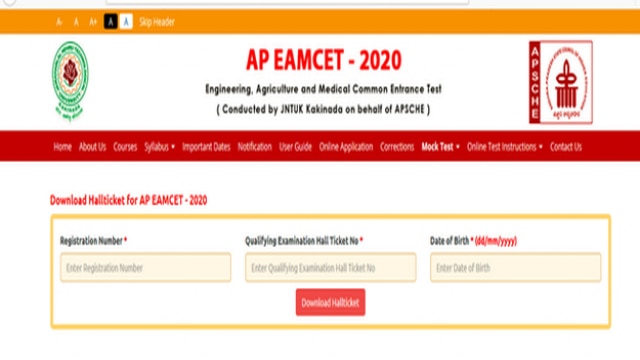Click the 'Date of Birth' label

point(449,241)
